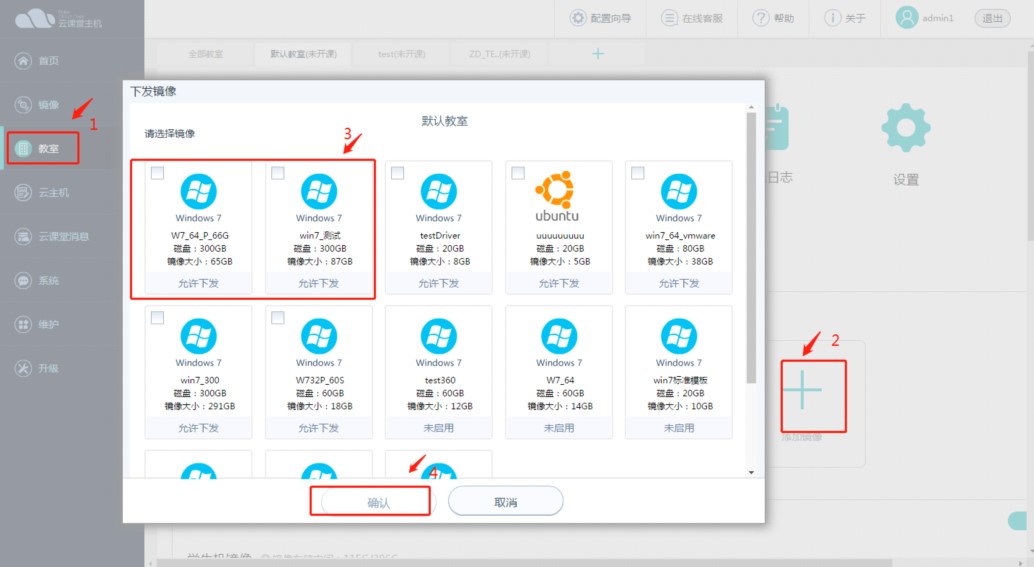The width and height of the screenshot is (1034, 567).
Task: Switch to the 全部教室 tab
Action: 206,54
